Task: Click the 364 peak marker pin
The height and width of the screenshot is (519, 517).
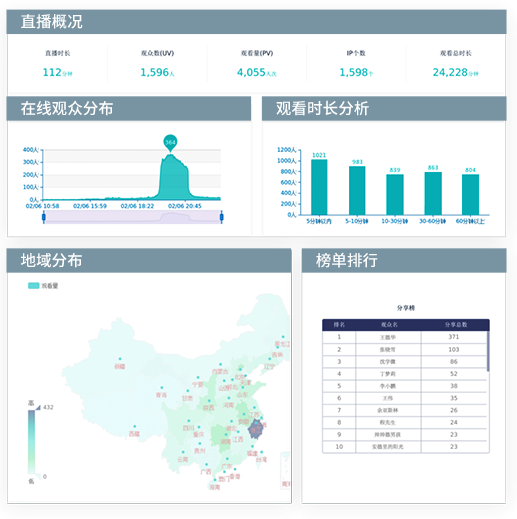Action: pyautogui.click(x=170, y=143)
